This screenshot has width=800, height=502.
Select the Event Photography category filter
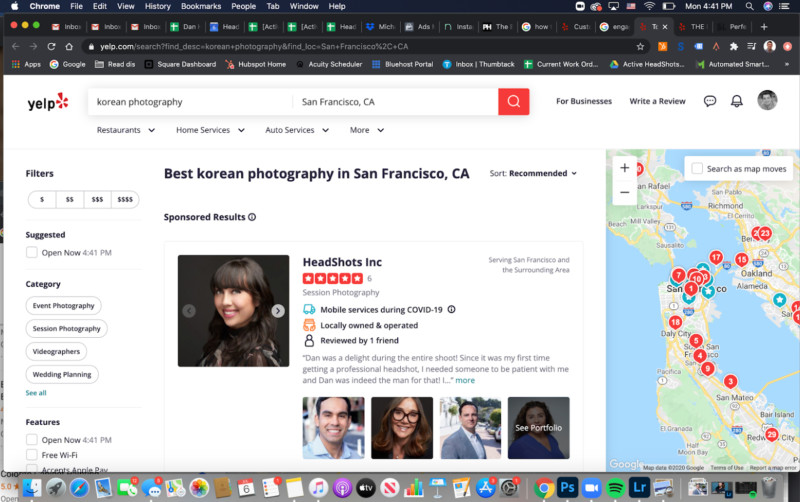click(63, 306)
